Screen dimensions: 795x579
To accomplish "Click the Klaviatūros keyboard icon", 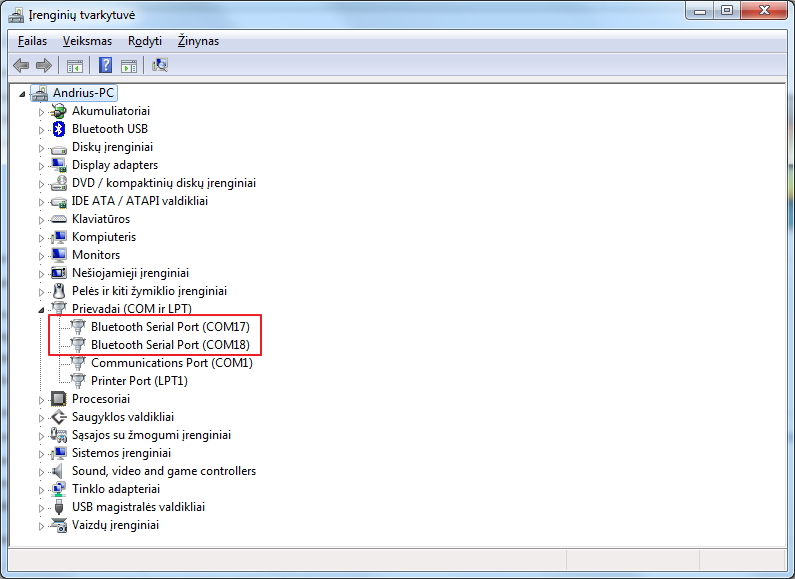I will [x=59, y=219].
